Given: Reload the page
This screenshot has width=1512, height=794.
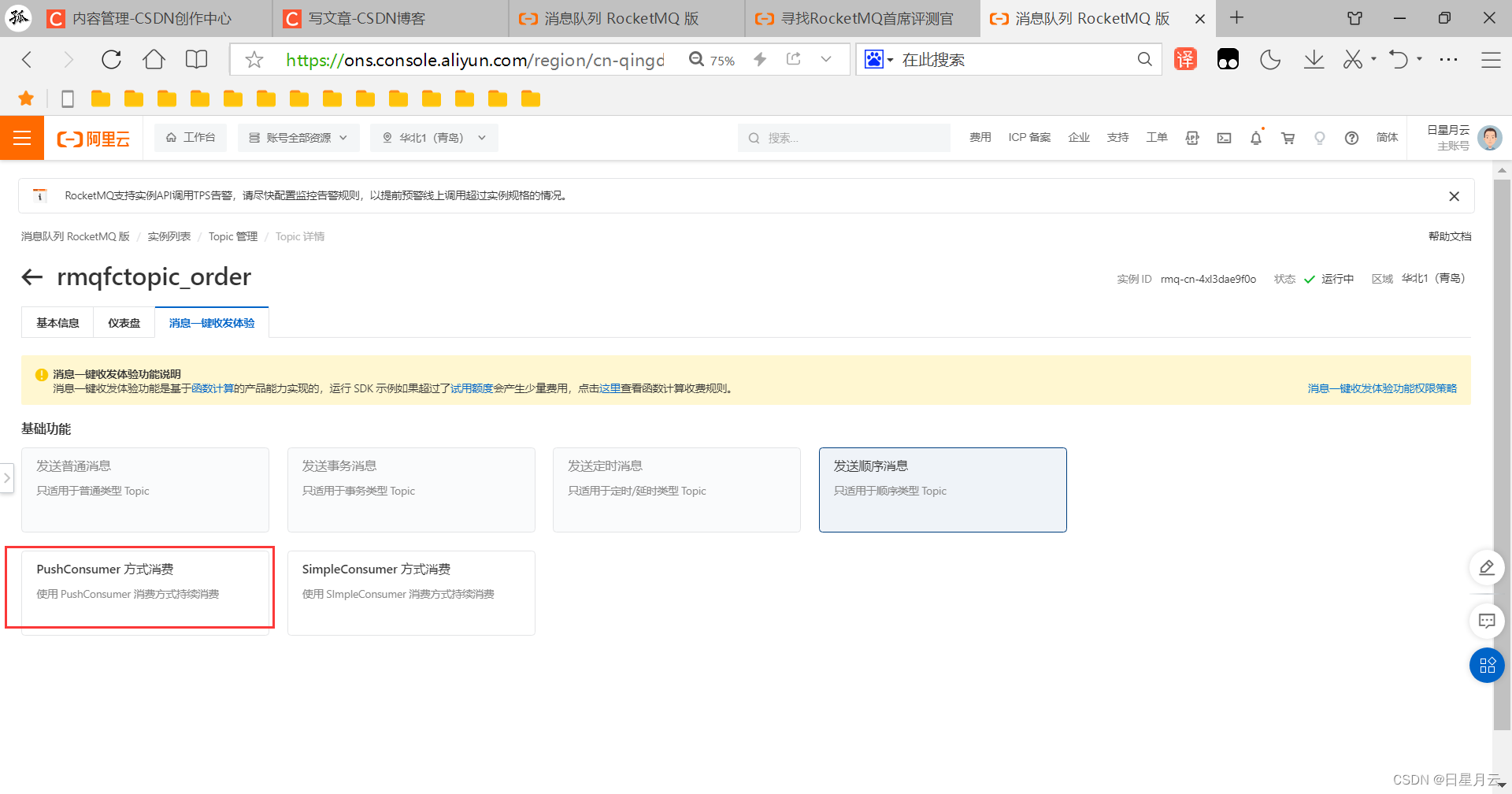Looking at the screenshot, I should 111,59.
